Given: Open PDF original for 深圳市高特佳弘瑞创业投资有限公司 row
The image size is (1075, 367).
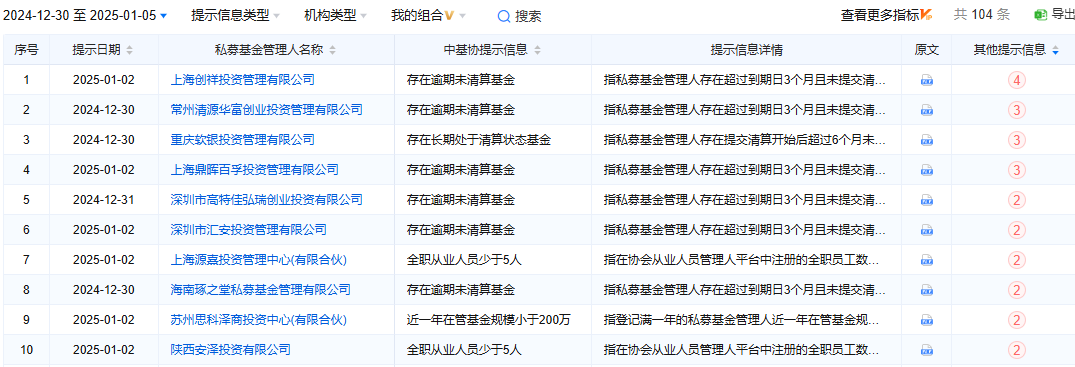Looking at the screenshot, I should 926,200.
